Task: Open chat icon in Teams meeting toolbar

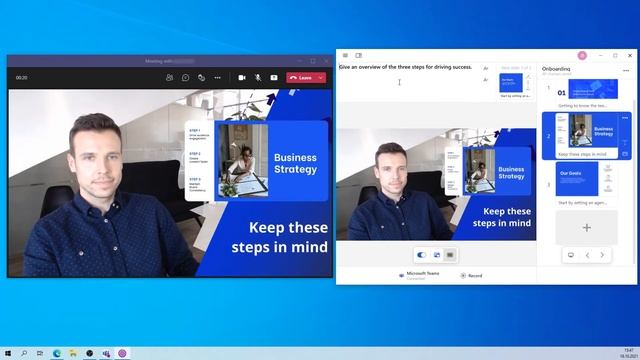Action: pyautogui.click(x=185, y=78)
